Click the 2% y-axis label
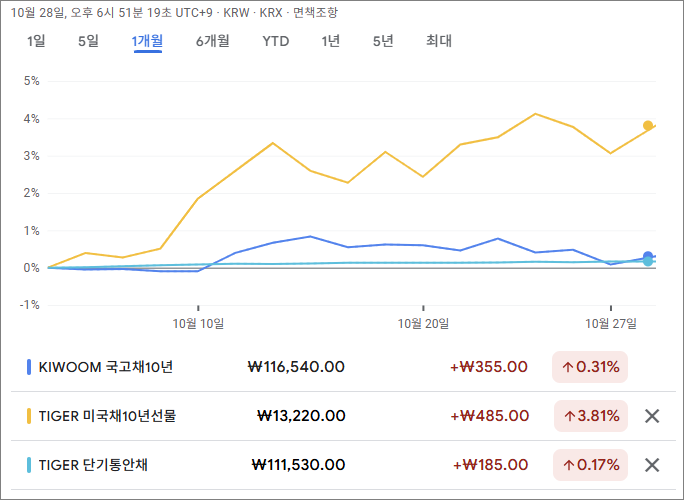Viewport: 684px width, 500px height. 31,193
